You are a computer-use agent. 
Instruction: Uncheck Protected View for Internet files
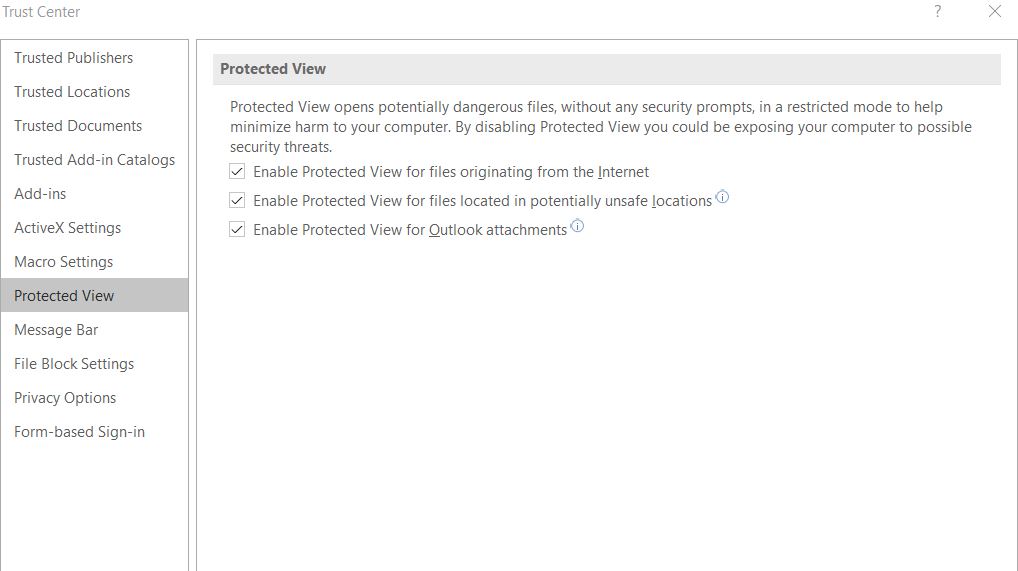coord(237,171)
